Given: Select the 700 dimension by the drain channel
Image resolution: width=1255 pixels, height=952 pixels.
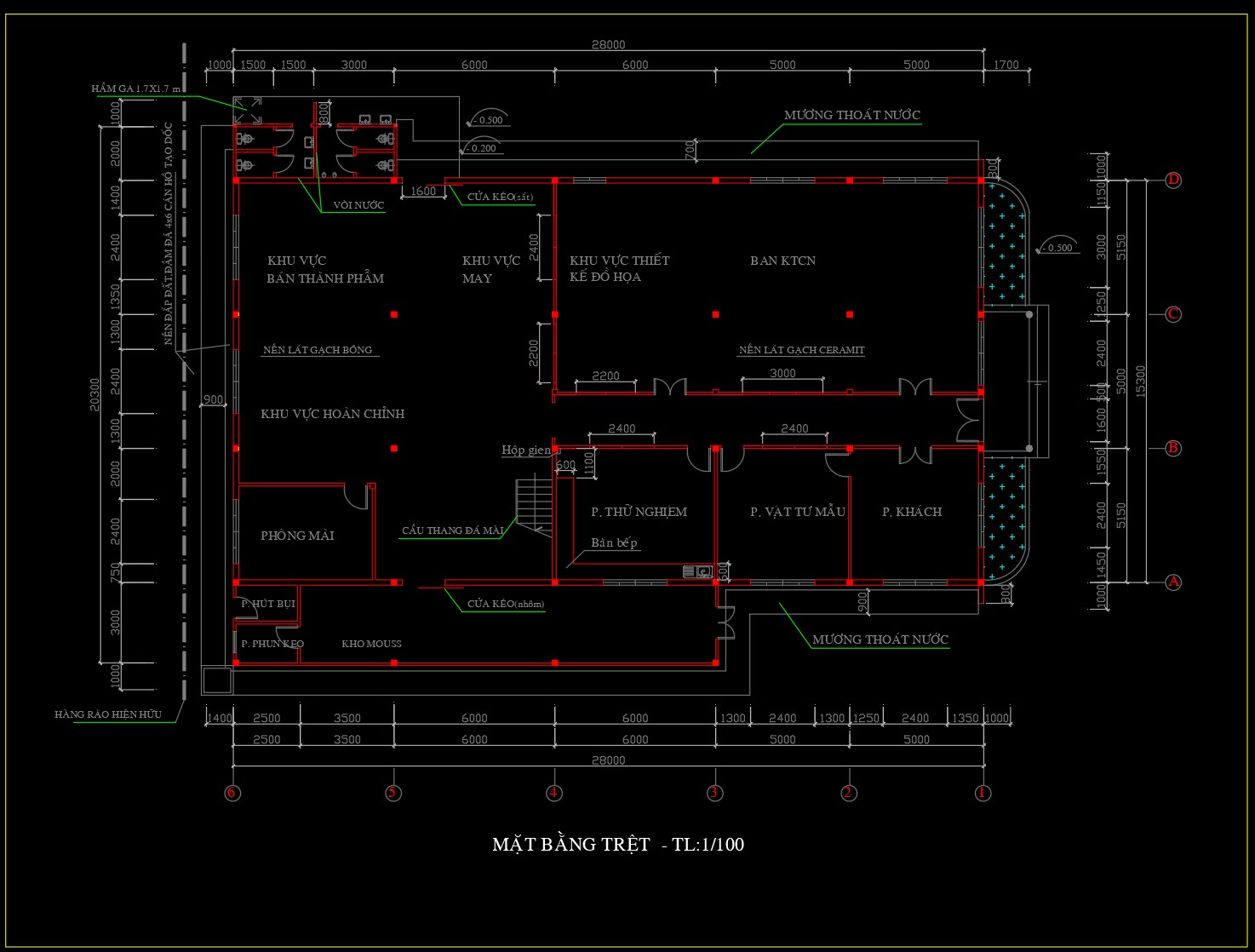Looking at the screenshot, I should (x=690, y=150).
